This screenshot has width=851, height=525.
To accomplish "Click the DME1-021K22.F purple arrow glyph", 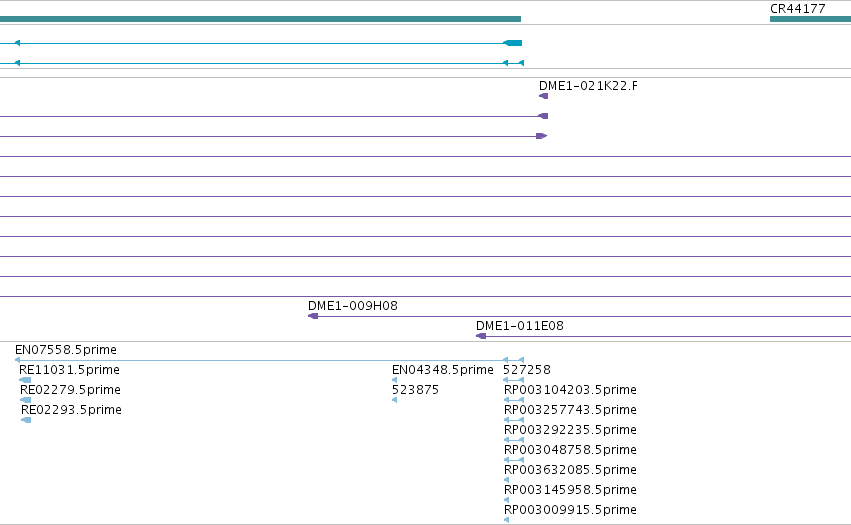I will pos(543,96).
